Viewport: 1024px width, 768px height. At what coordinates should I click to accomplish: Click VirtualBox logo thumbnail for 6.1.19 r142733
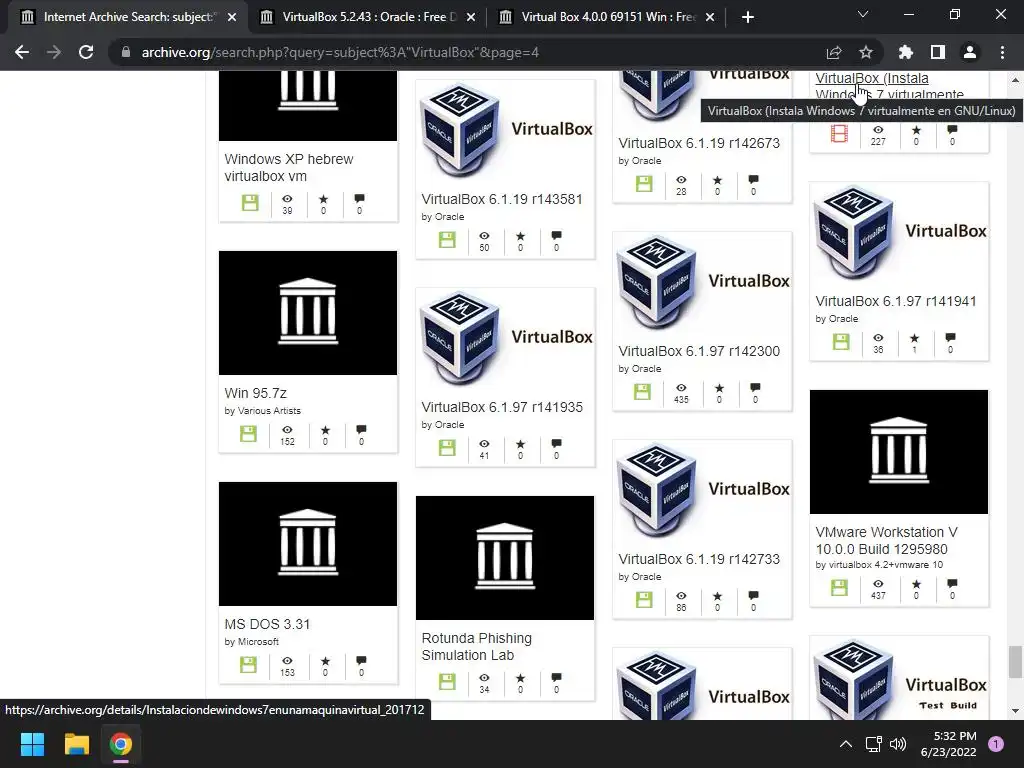click(x=702, y=491)
